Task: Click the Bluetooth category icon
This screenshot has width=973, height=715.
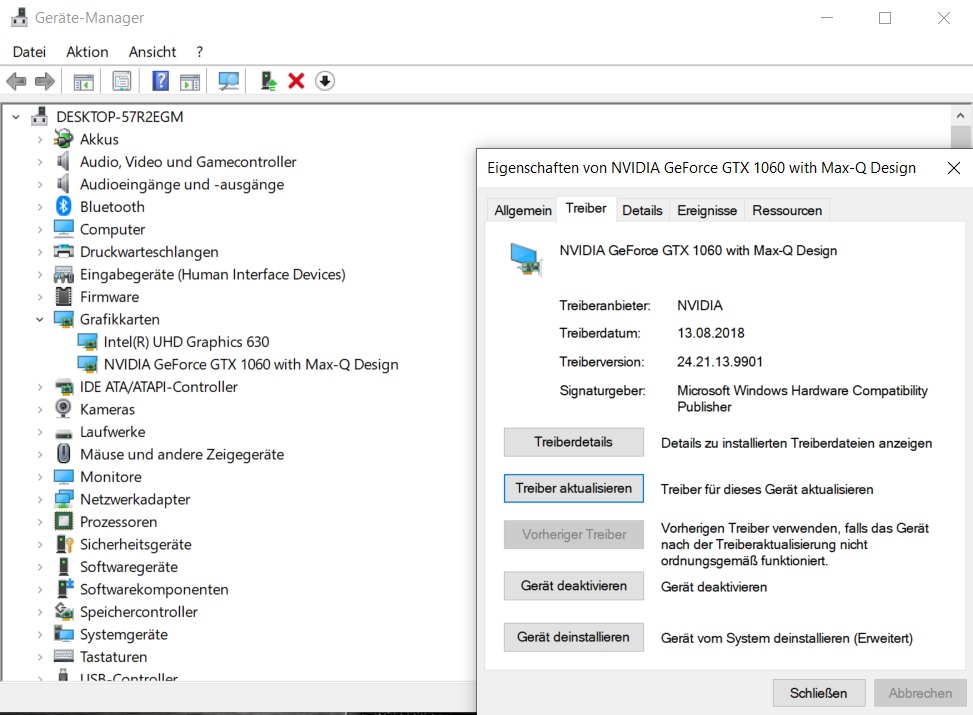Action: click(x=63, y=206)
